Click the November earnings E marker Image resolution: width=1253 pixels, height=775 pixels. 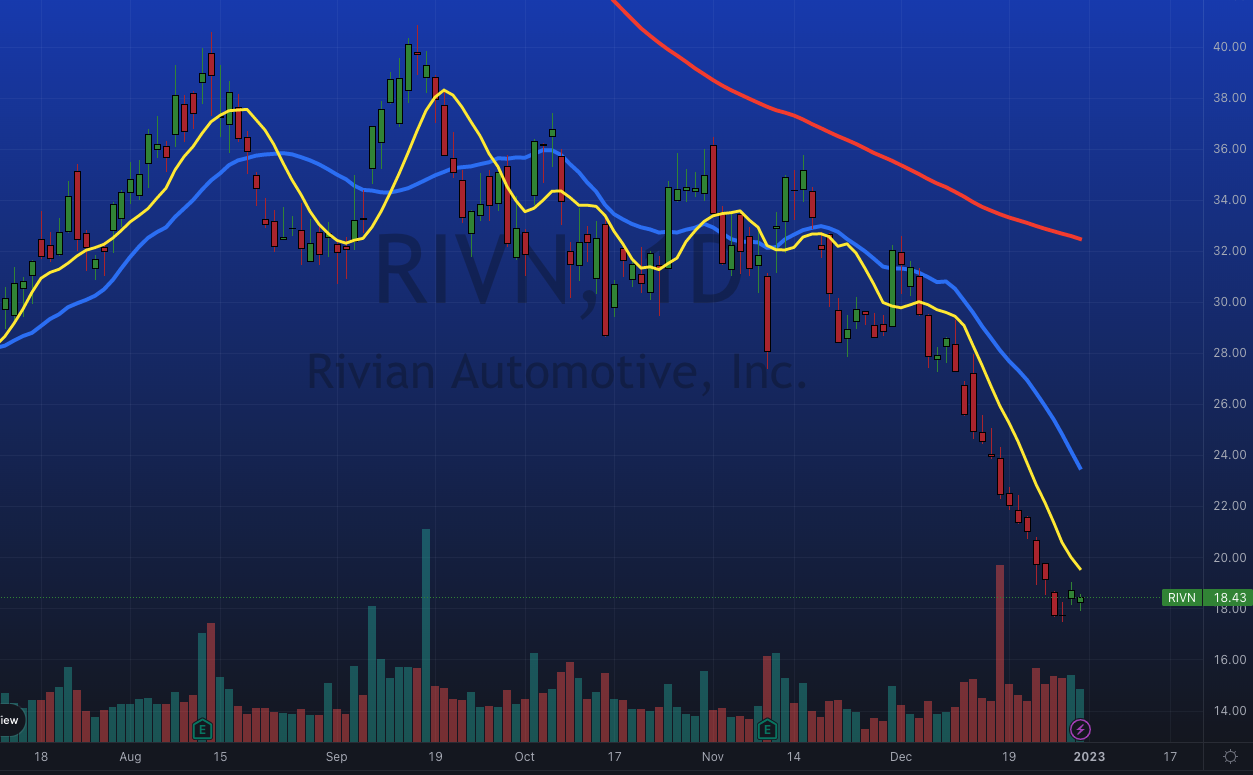click(x=767, y=729)
